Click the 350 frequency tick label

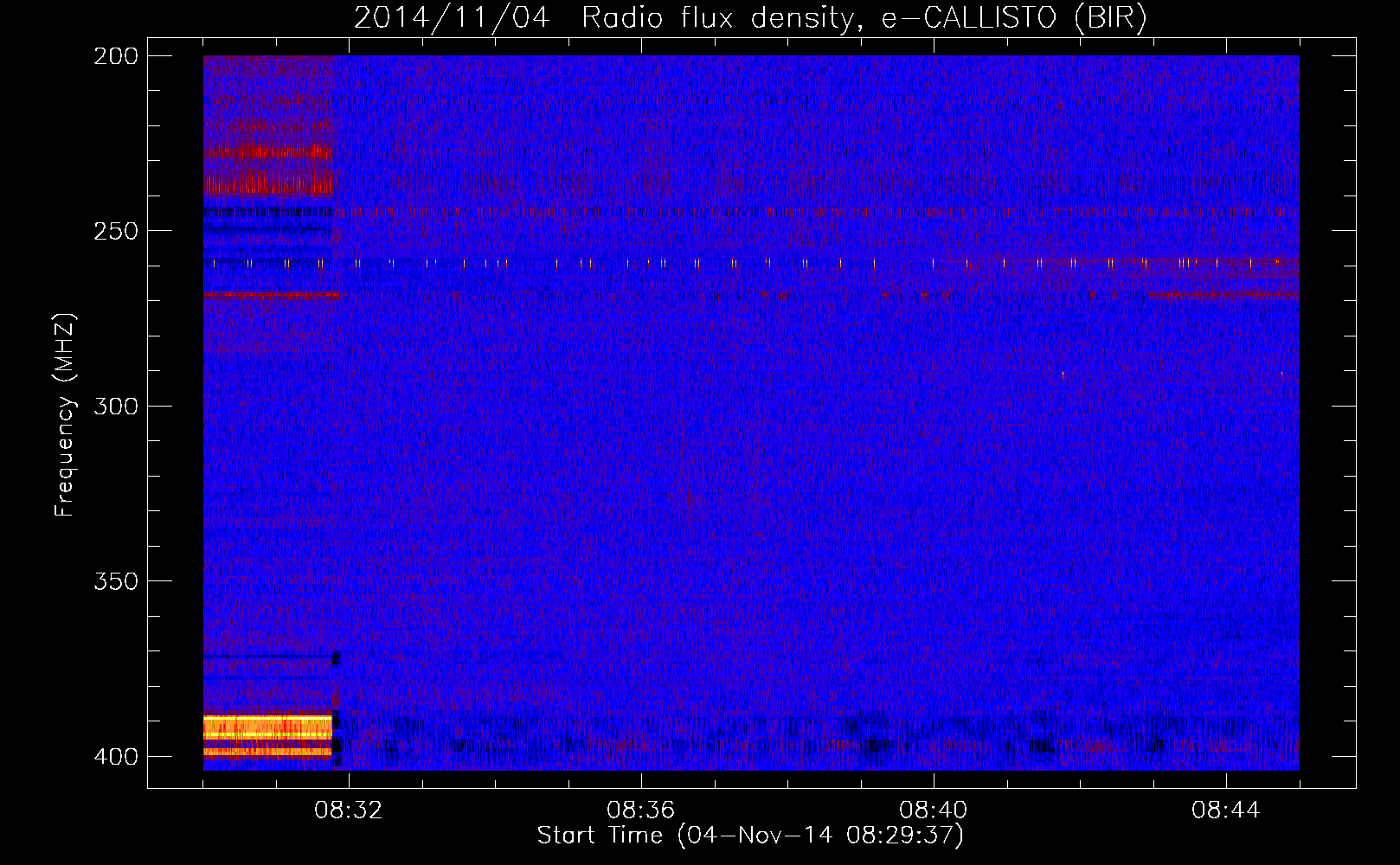click(116, 581)
